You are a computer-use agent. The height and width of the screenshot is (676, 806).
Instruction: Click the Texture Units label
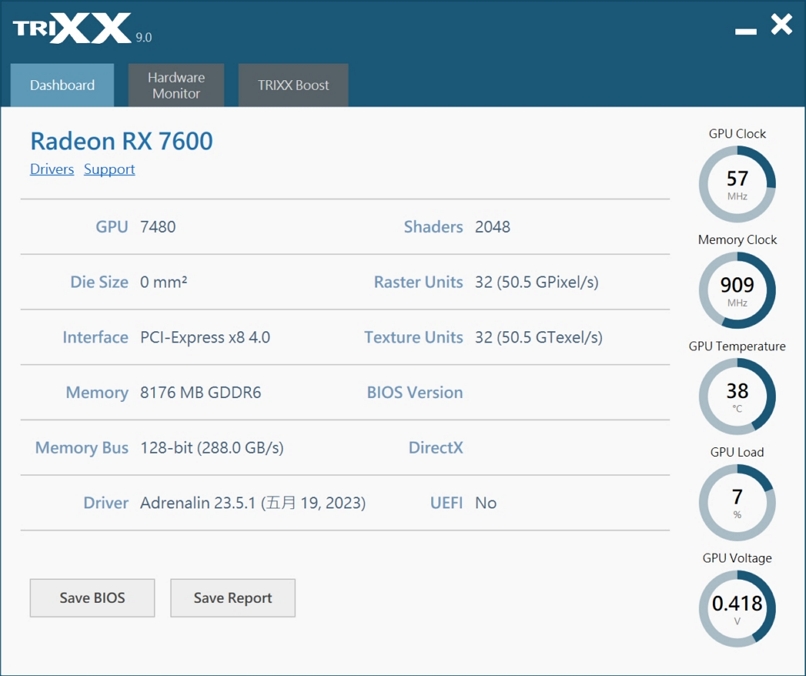tap(414, 337)
